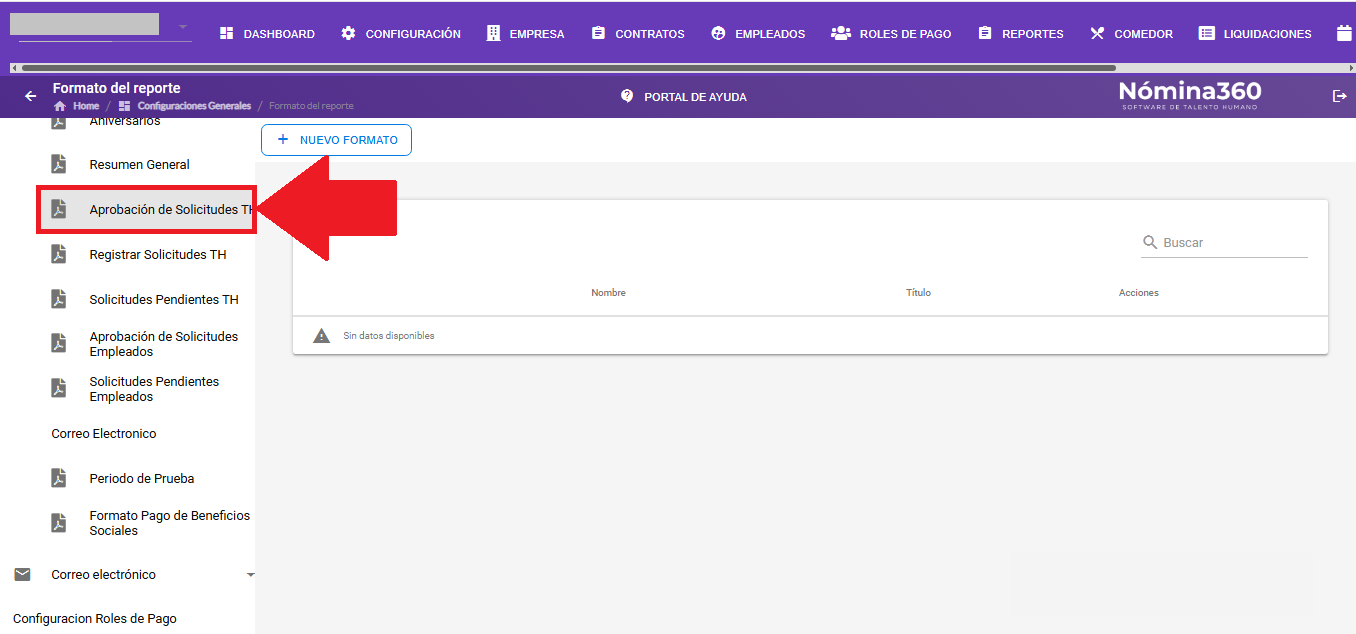Image resolution: width=1356 pixels, height=634 pixels.
Task: Click PDF icon beside Aprobación de Solicitudes Empleados
Action: (x=59, y=343)
